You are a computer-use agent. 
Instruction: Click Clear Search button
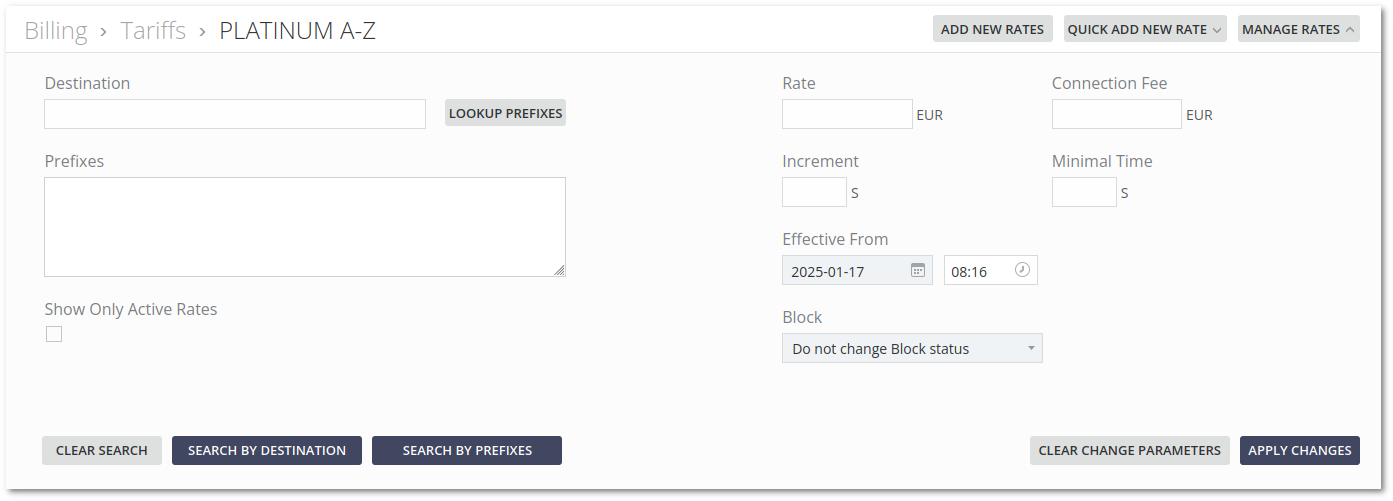(x=101, y=450)
